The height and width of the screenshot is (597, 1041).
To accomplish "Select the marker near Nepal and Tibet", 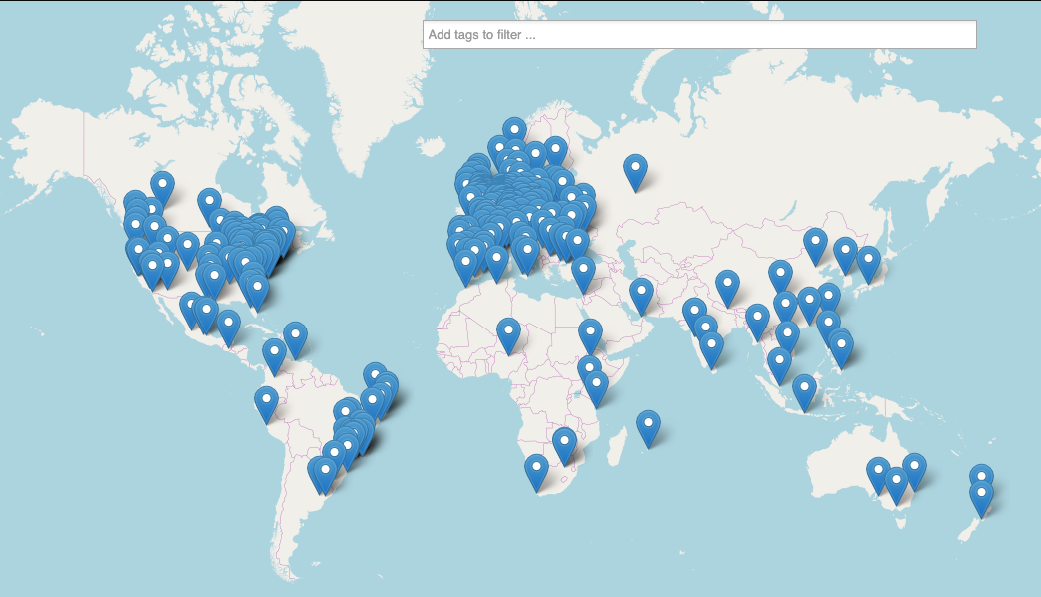I will [728, 288].
